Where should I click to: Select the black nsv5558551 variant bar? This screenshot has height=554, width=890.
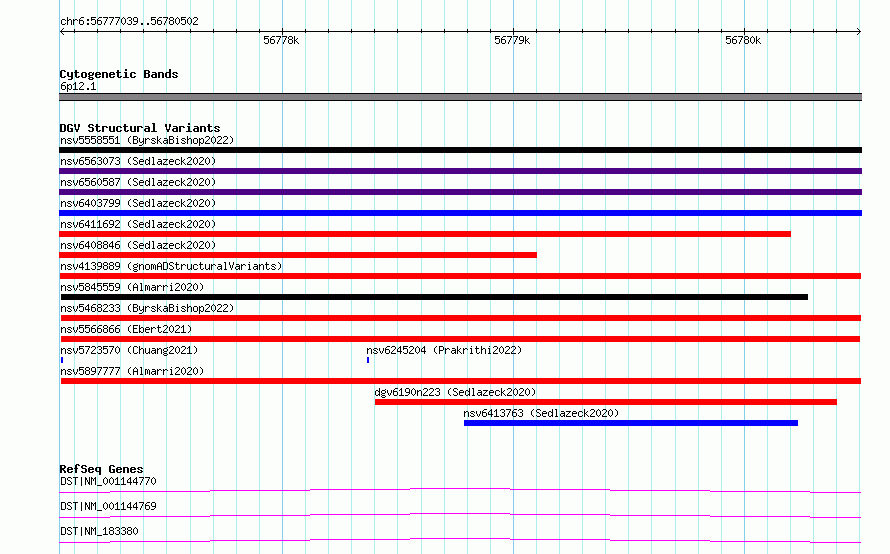(460, 150)
